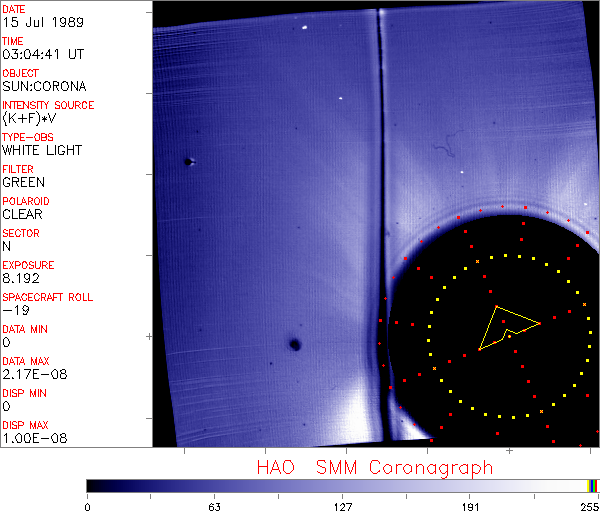The height and width of the screenshot is (512, 600).
Task: Click the 127 tick label under color bar
Action: tap(342, 505)
